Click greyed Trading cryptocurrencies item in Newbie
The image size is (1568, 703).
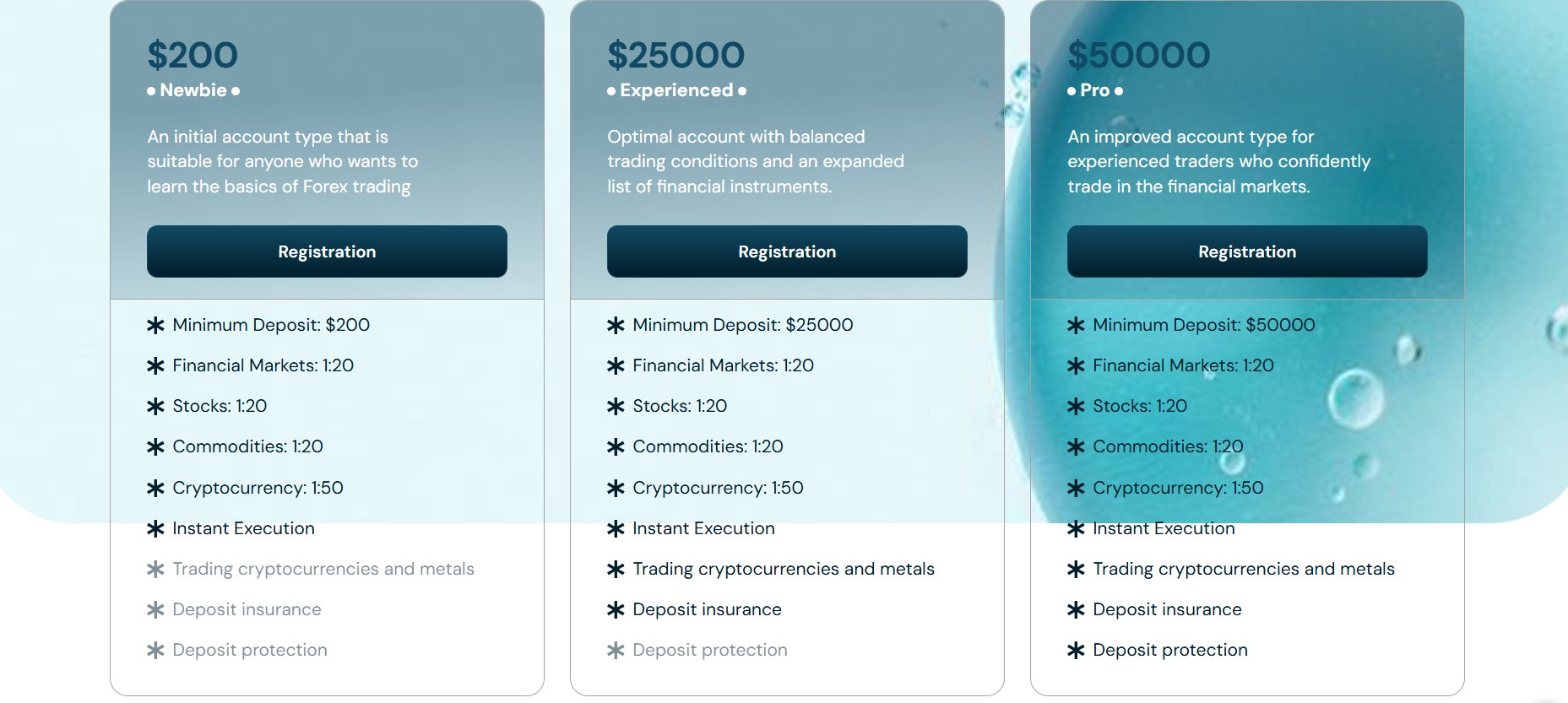pos(323,569)
